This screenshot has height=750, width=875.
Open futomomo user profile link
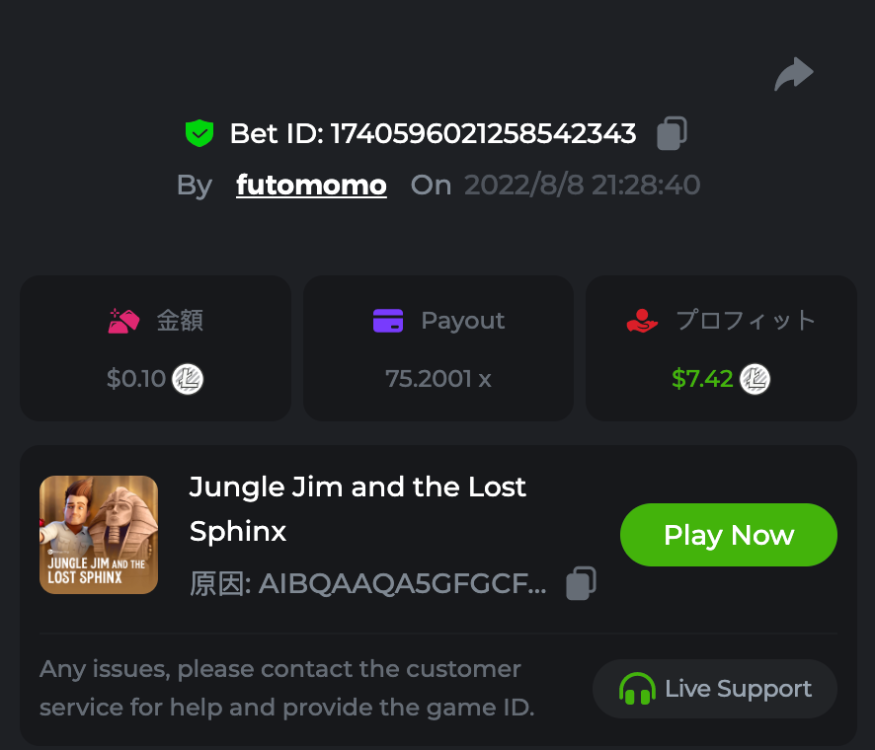coord(311,185)
